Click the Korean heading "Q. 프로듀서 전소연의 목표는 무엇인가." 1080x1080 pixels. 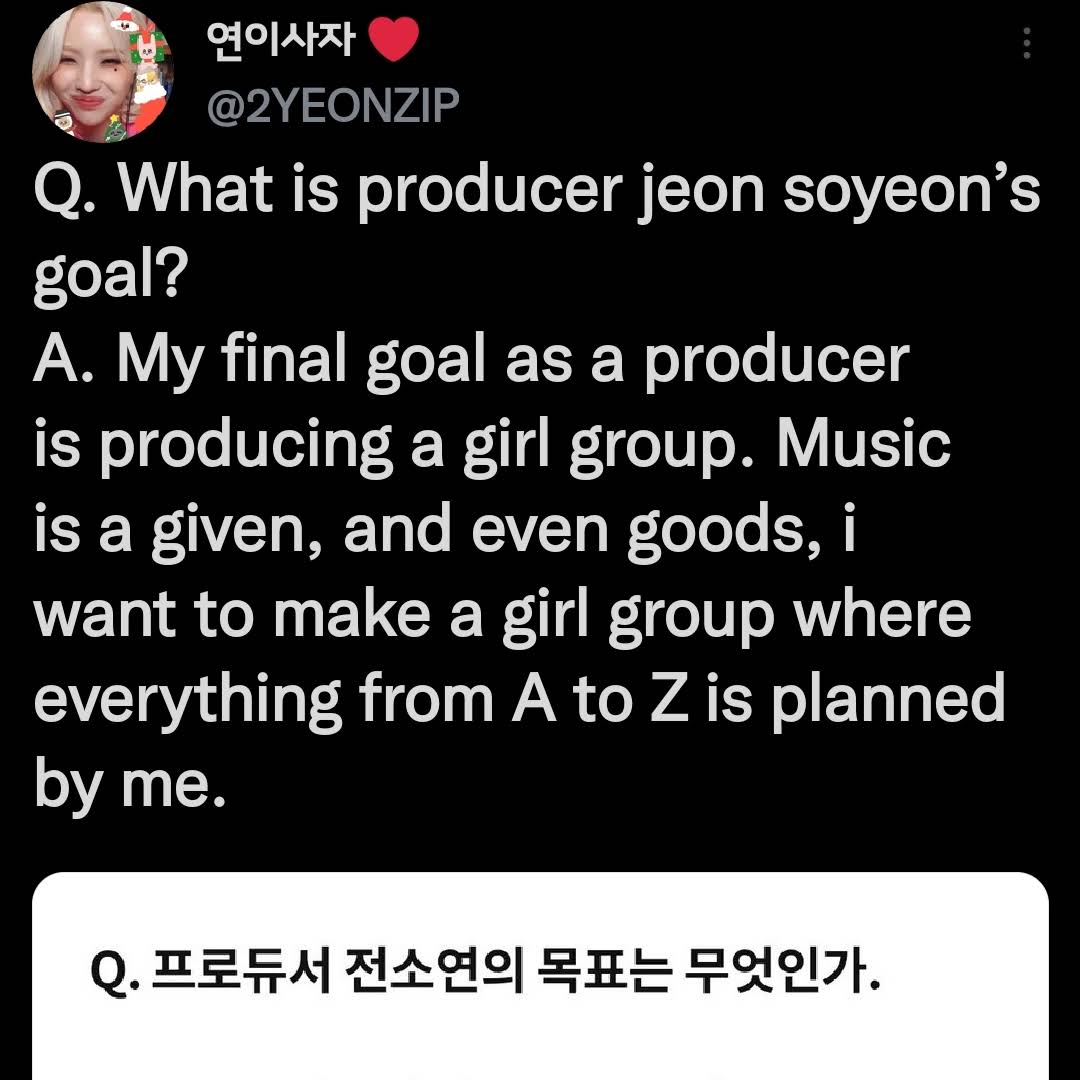484,968
